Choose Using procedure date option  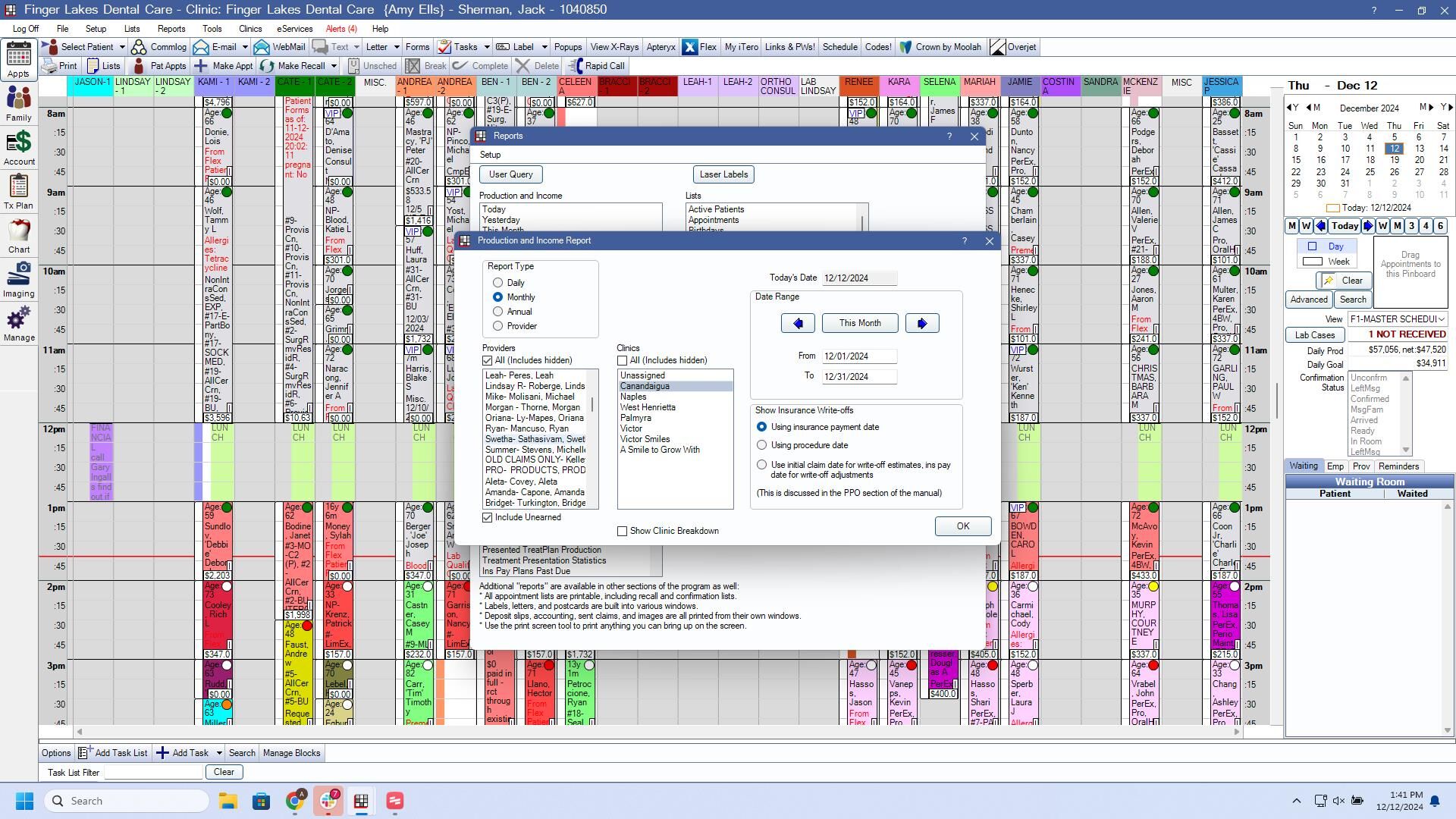[762, 445]
